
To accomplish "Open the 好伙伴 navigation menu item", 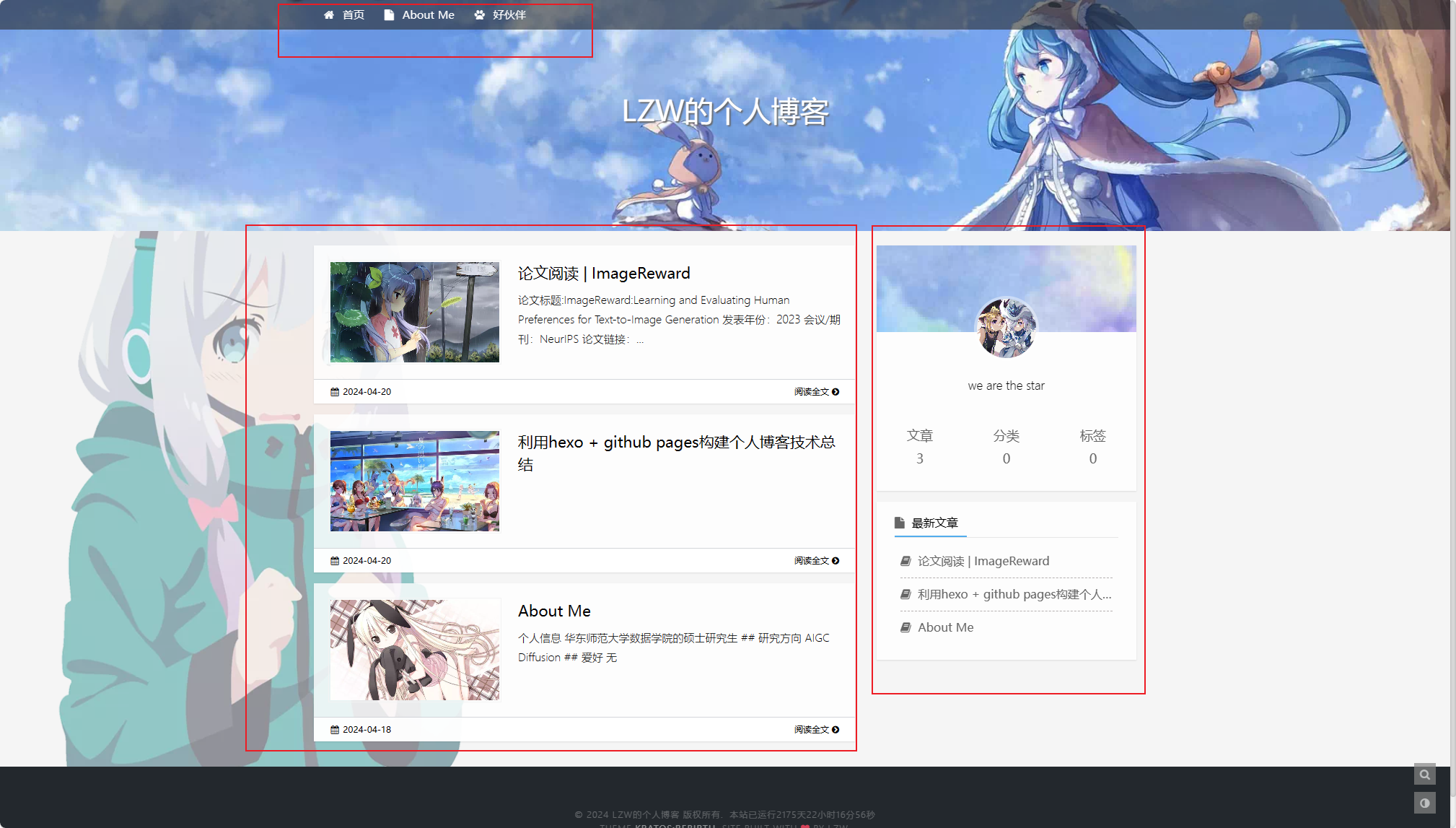I will click(x=509, y=15).
